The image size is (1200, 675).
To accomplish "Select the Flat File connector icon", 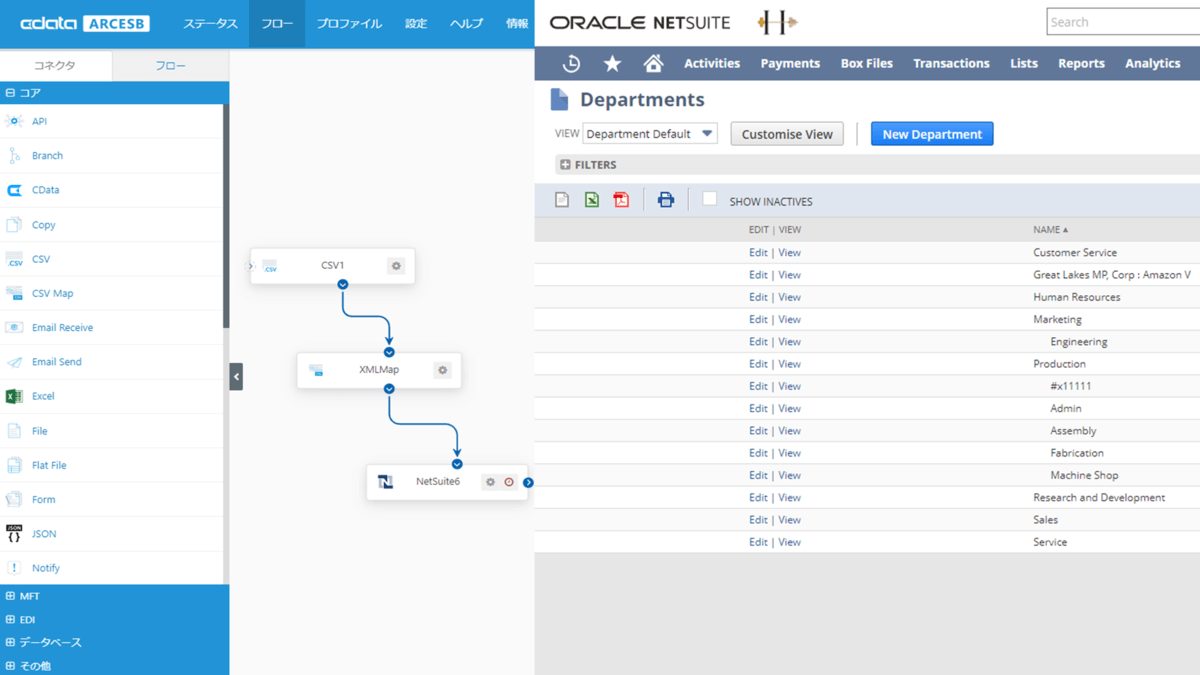I will (x=14, y=465).
